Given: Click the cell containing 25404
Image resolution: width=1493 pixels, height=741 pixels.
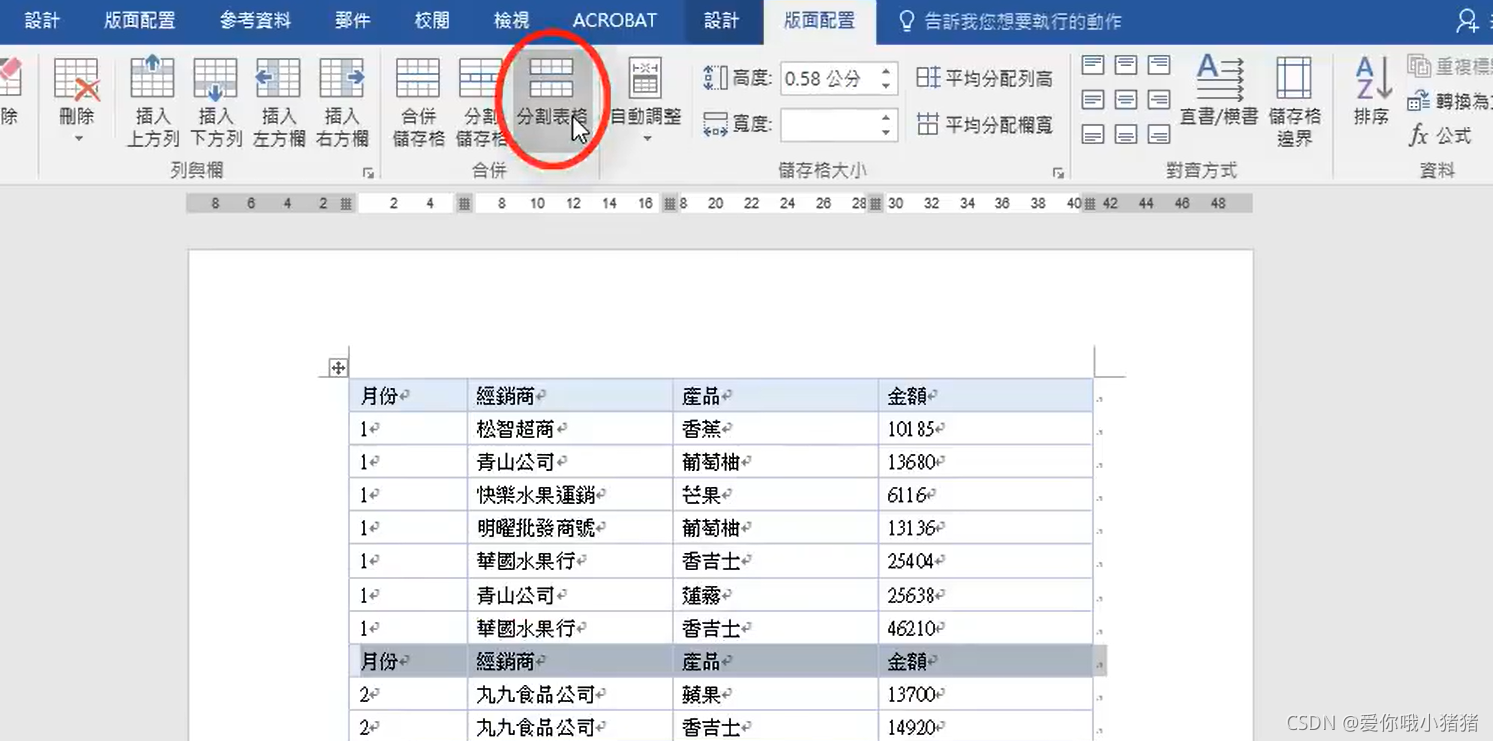Looking at the screenshot, I should click(x=985, y=561).
